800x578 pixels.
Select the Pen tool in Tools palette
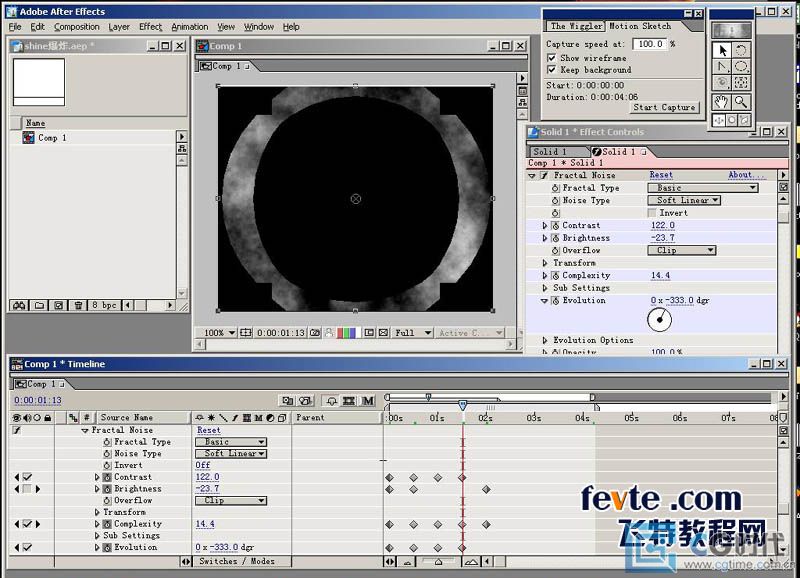pyautogui.click(x=722, y=67)
